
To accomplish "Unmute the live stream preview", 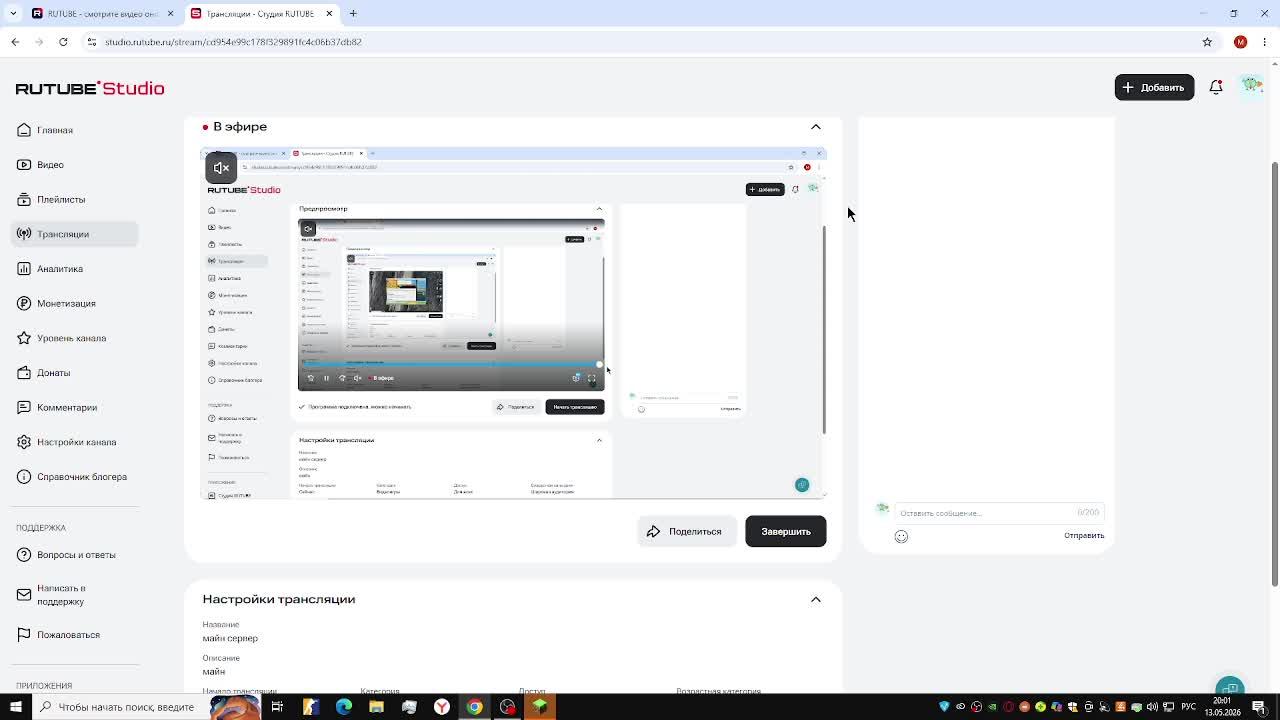I will [x=221, y=168].
